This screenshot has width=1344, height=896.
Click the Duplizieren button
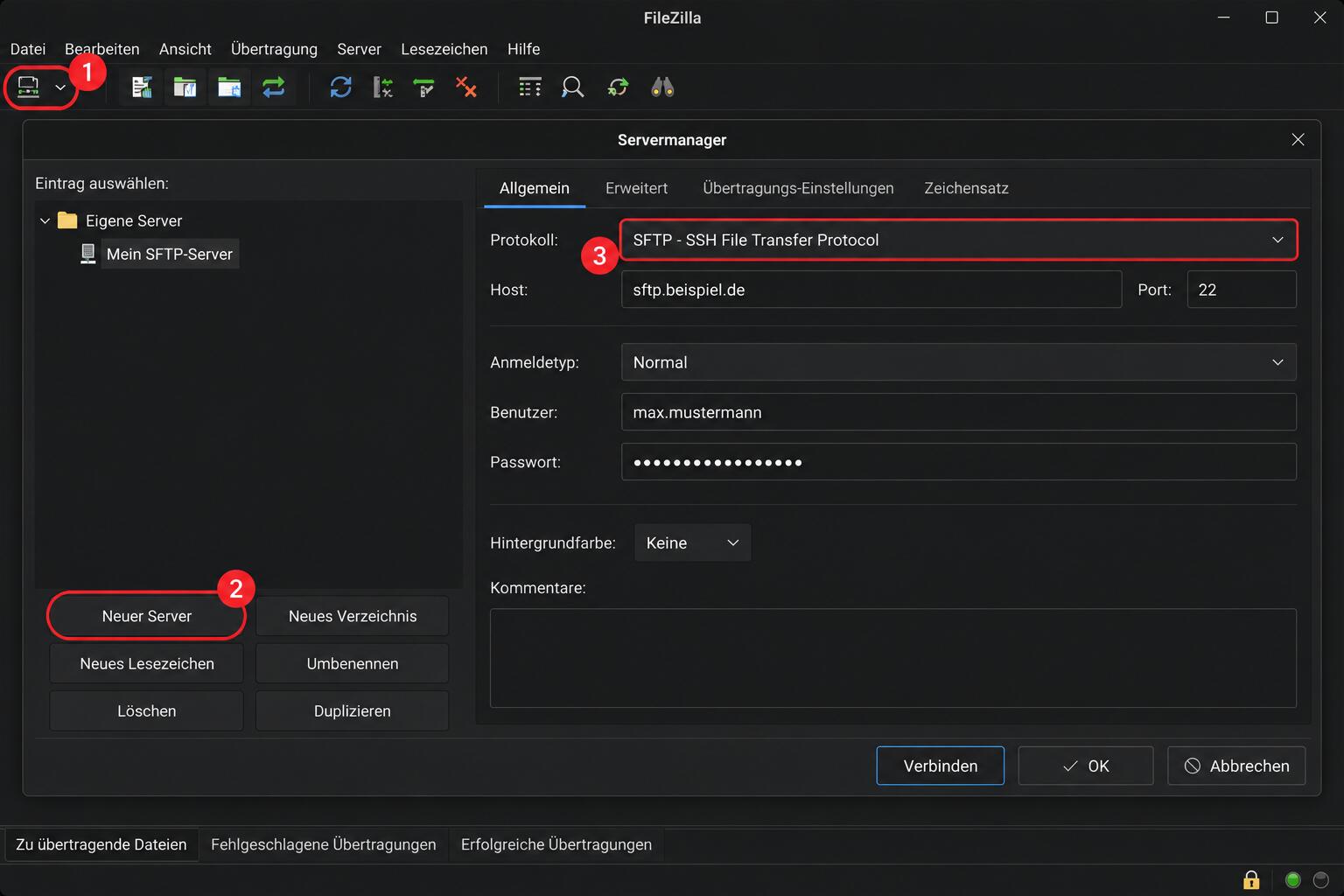pos(353,710)
